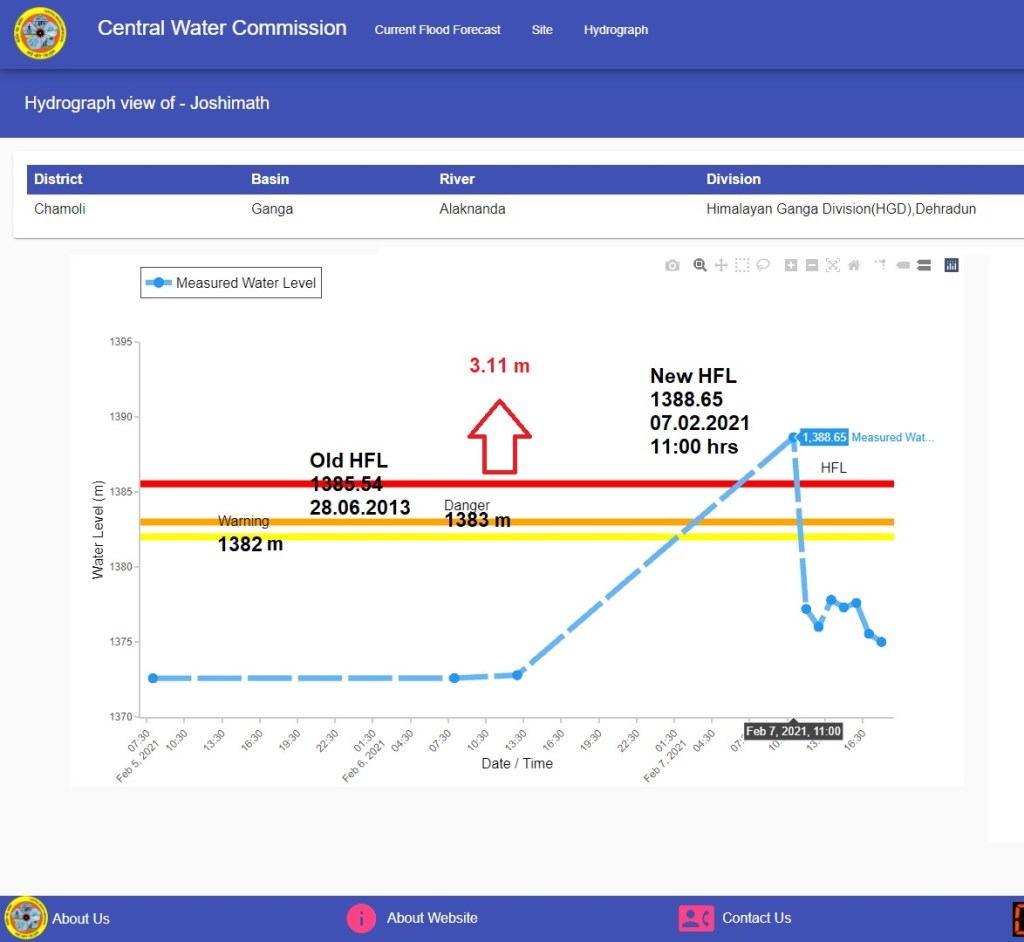
Task: Go to the Hydrograph menu item
Action: [x=616, y=30]
